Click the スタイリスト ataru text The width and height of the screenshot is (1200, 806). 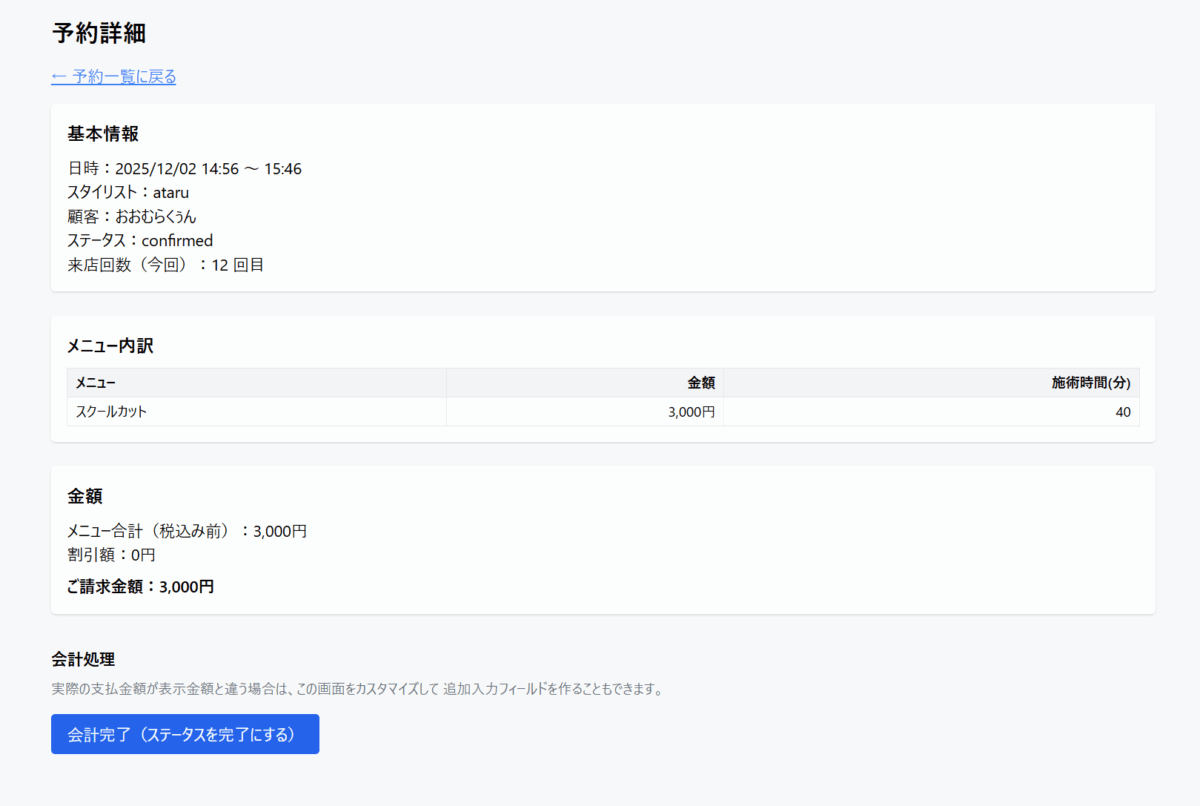(128, 192)
